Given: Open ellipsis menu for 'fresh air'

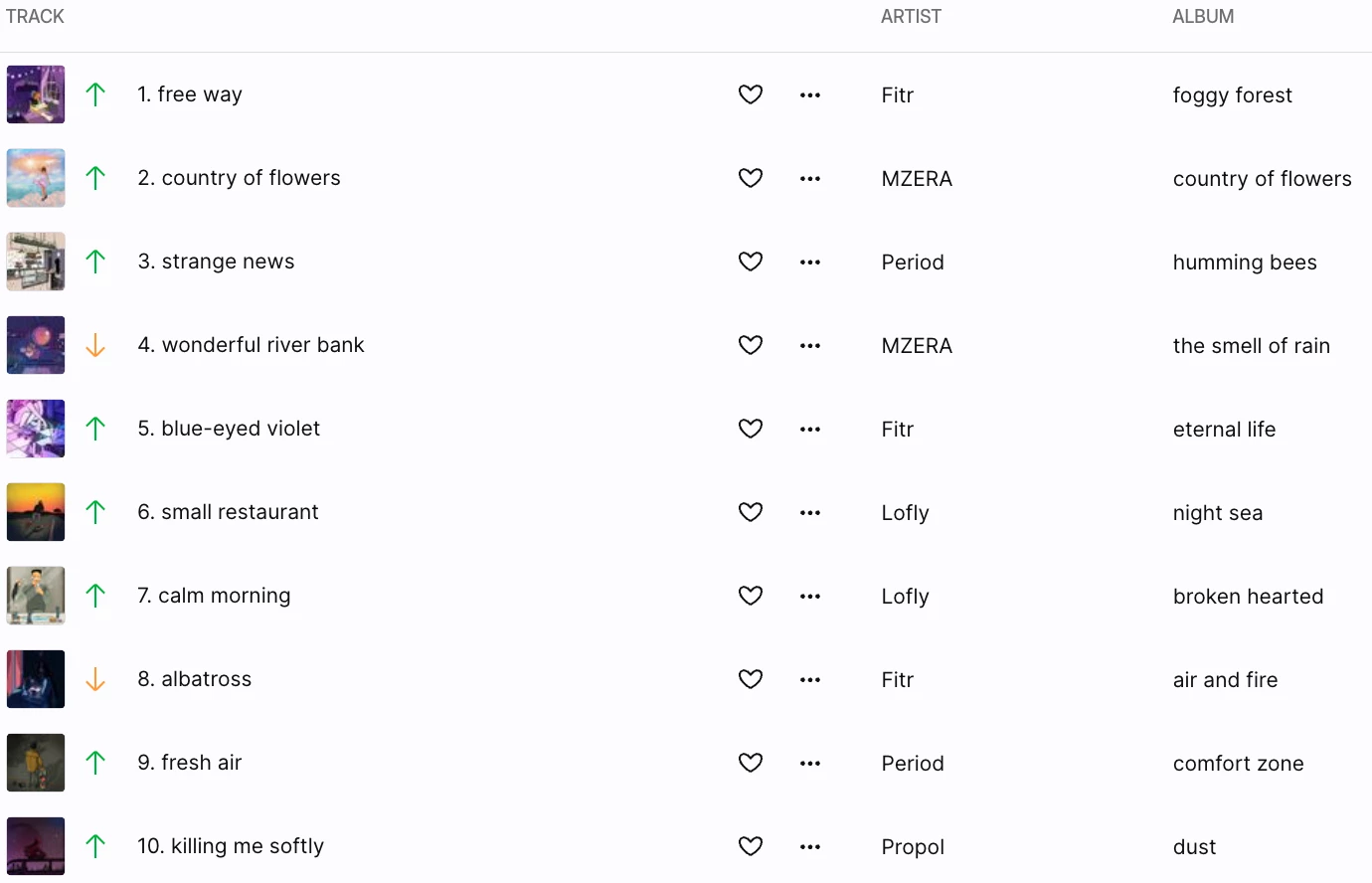Looking at the screenshot, I should point(810,764).
